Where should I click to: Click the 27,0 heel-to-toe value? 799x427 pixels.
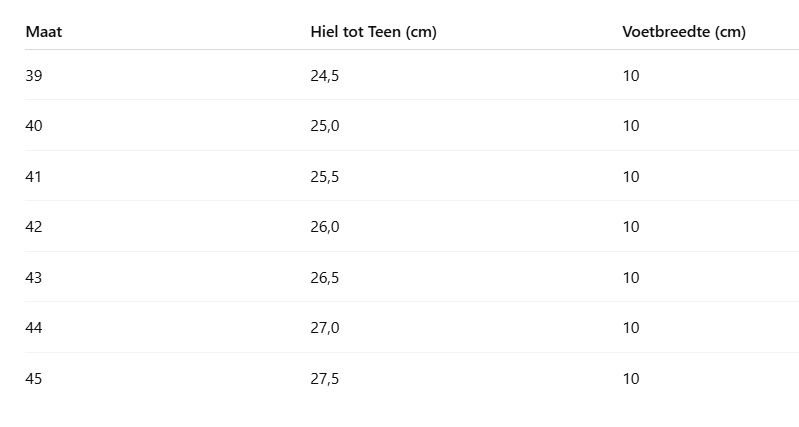[325, 328]
